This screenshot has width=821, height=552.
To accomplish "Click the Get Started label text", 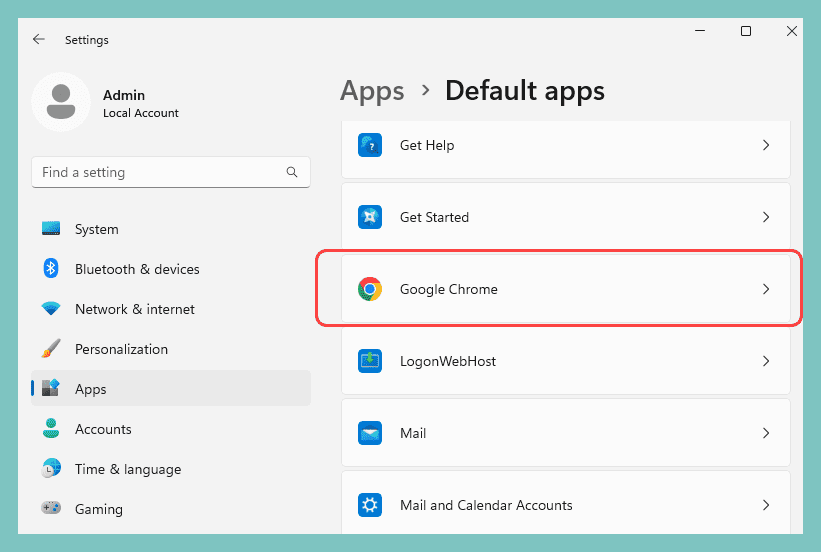I will tap(434, 217).
